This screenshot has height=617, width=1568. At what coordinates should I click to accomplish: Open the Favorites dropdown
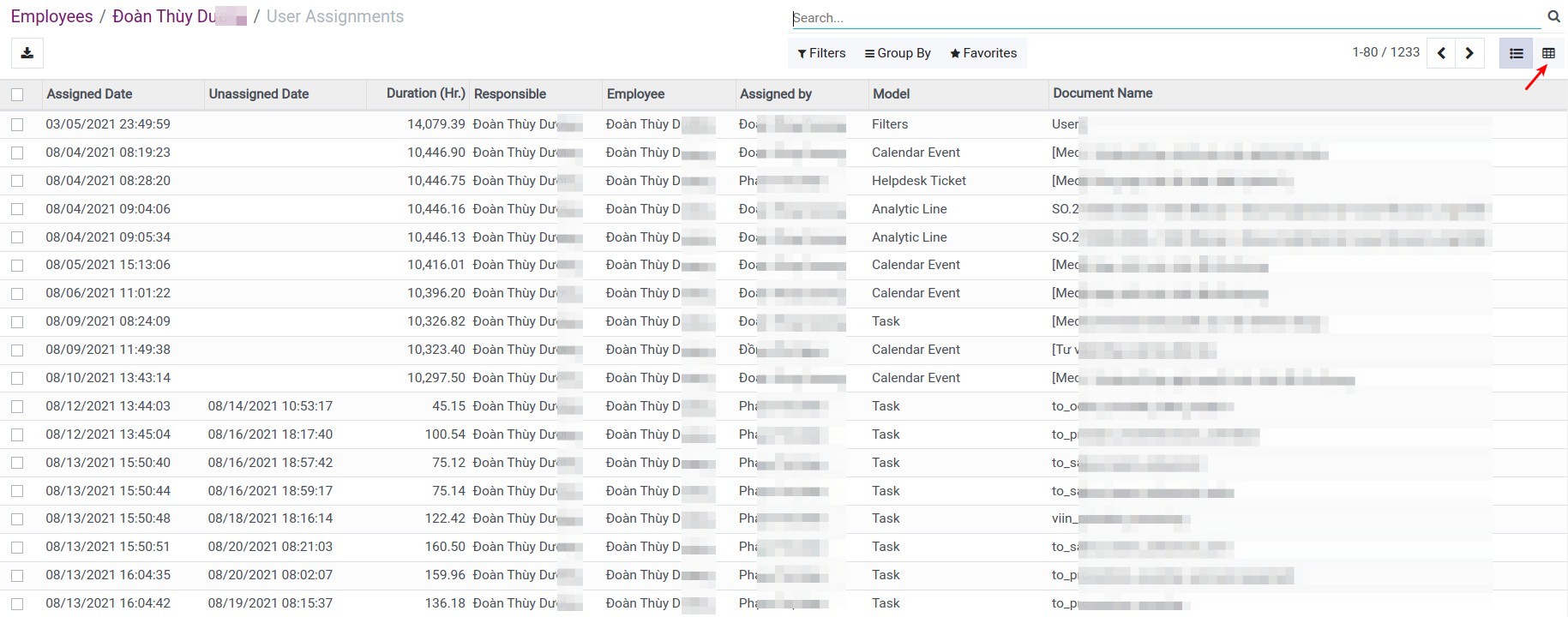[x=983, y=53]
